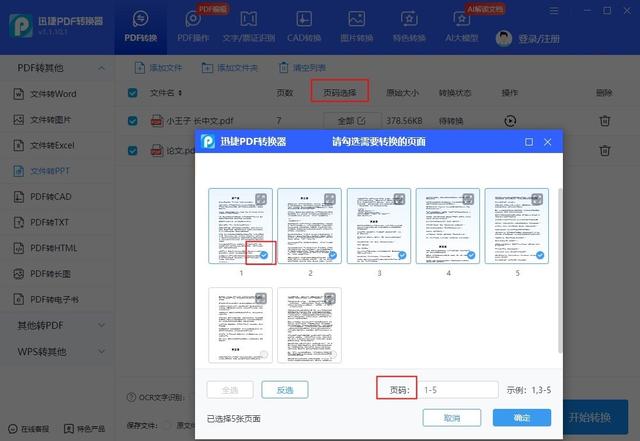Open the 特色转换 tab

point(409,27)
